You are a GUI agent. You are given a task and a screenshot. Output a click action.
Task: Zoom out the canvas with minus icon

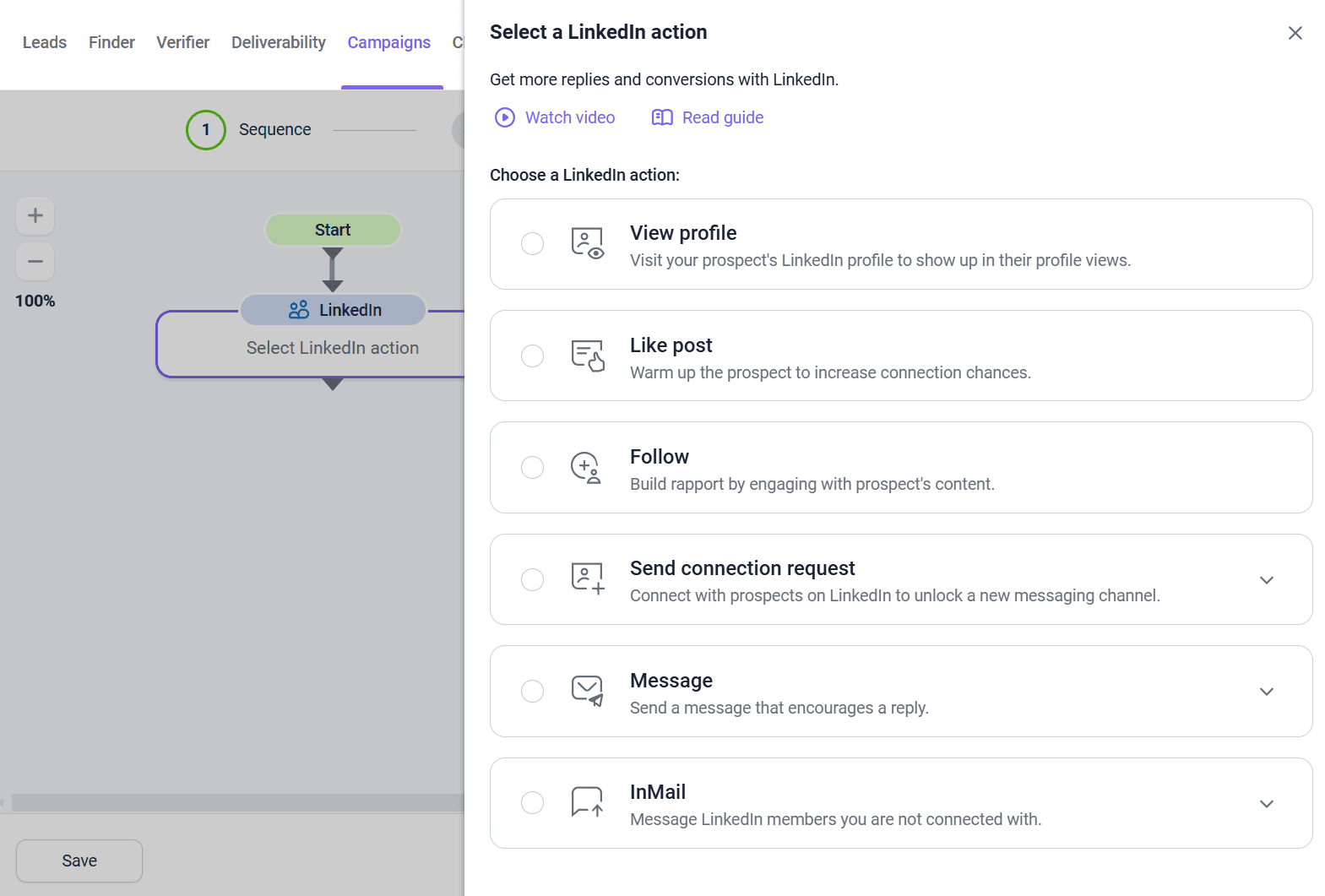click(35, 262)
